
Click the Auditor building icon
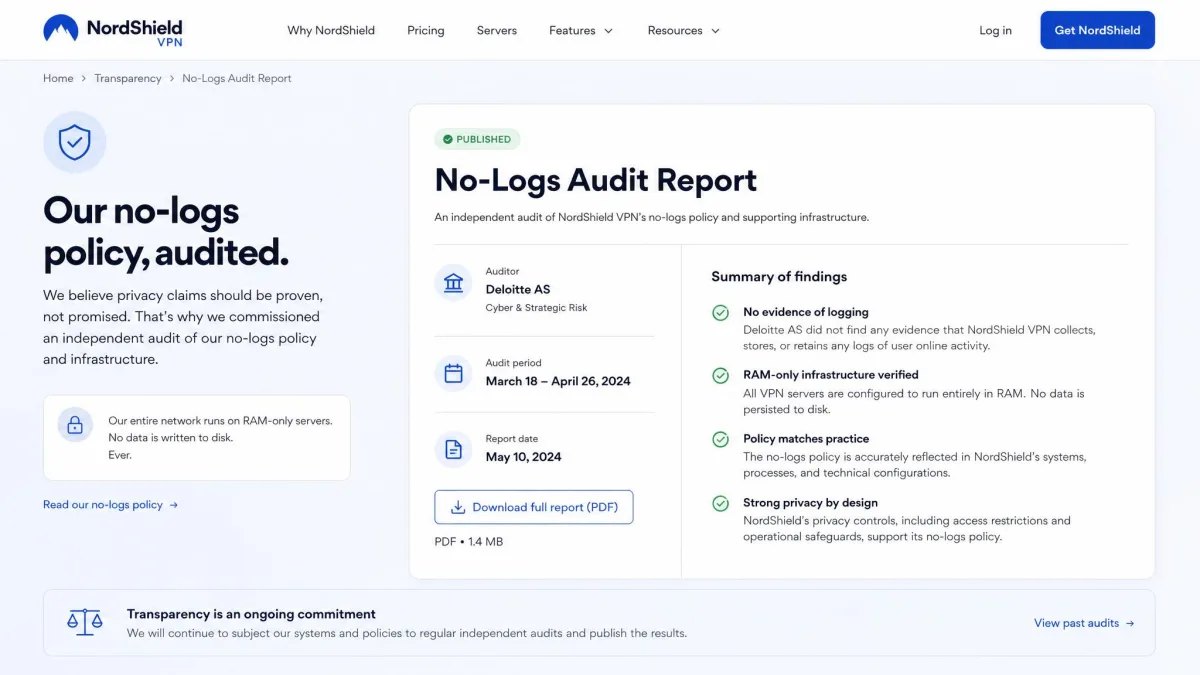click(453, 283)
